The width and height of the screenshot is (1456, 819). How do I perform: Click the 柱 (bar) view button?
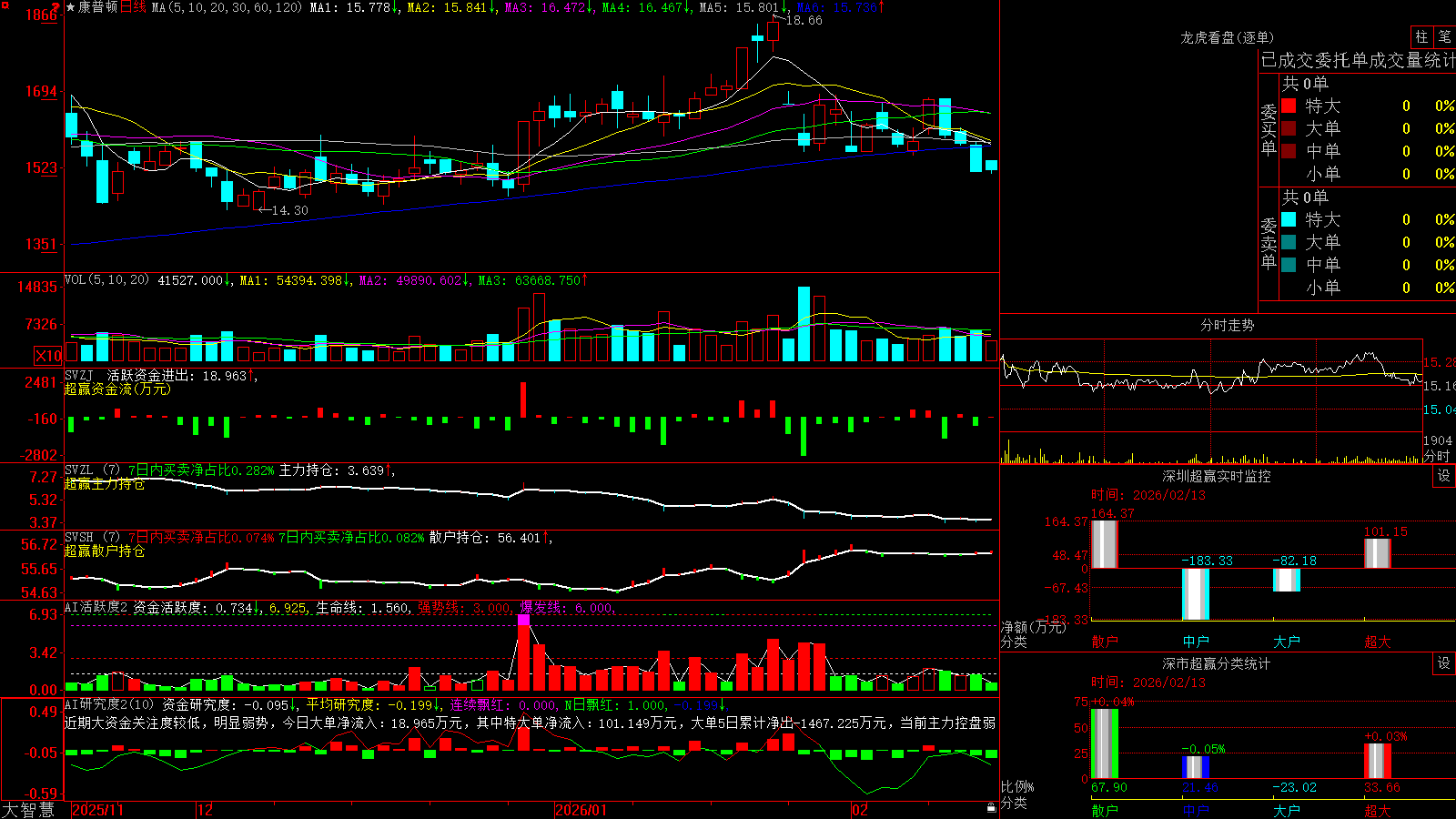pos(1421,37)
